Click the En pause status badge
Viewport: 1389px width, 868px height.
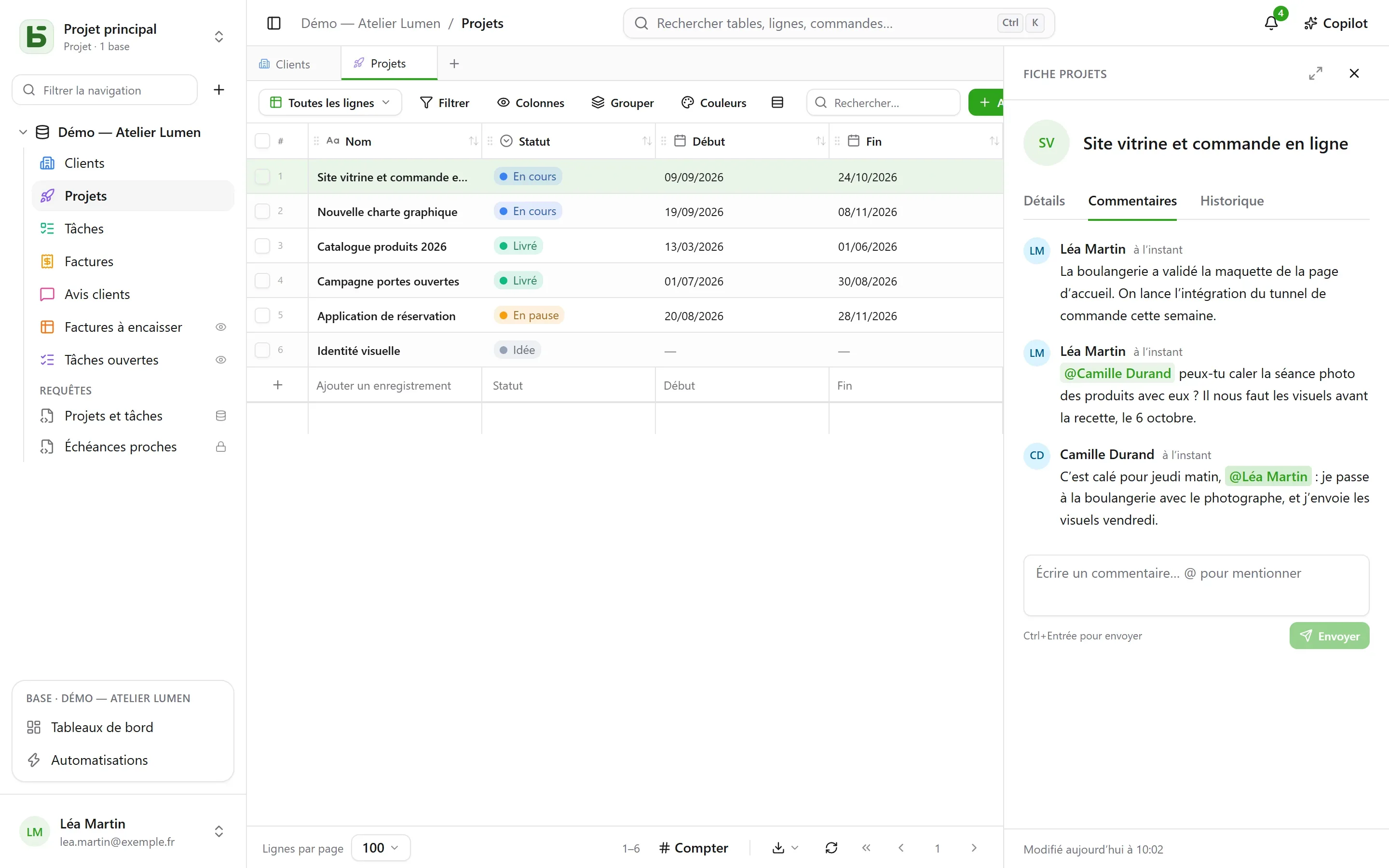tap(529, 315)
